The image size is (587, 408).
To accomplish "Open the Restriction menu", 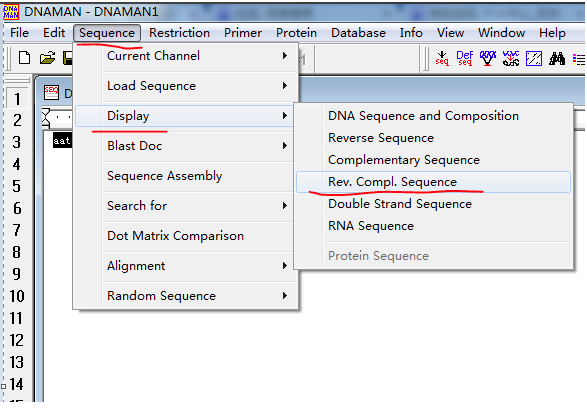I will [x=179, y=33].
